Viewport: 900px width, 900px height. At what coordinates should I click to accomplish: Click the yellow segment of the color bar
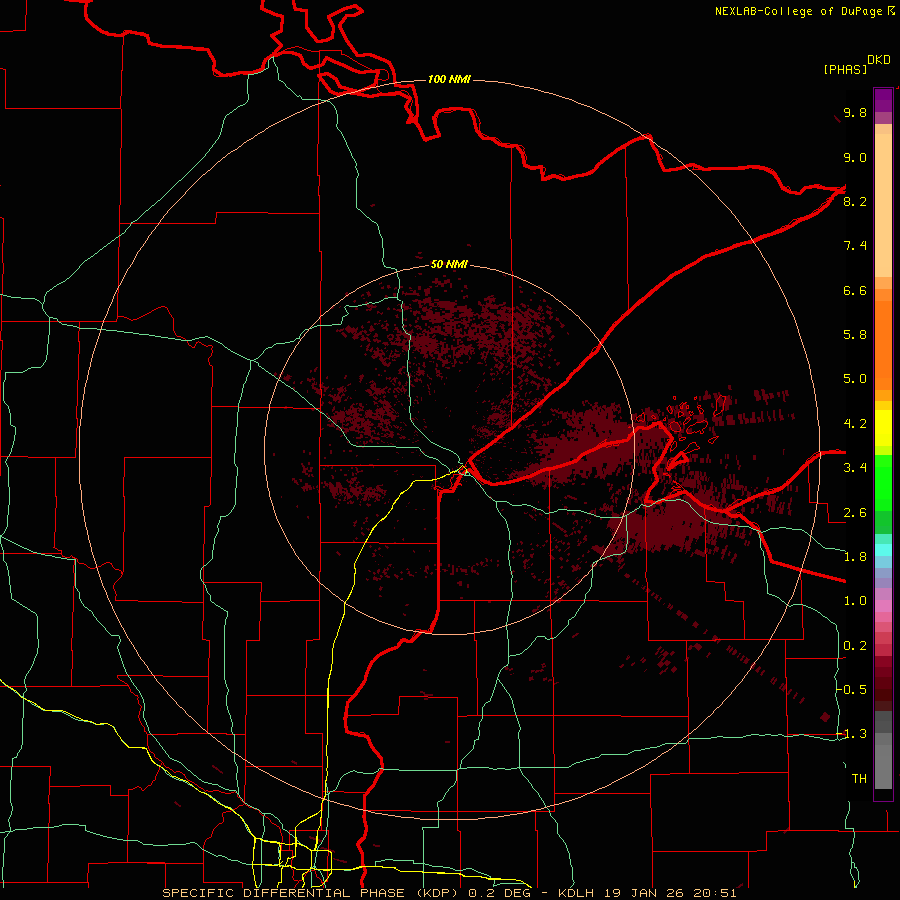coord(883,428)
